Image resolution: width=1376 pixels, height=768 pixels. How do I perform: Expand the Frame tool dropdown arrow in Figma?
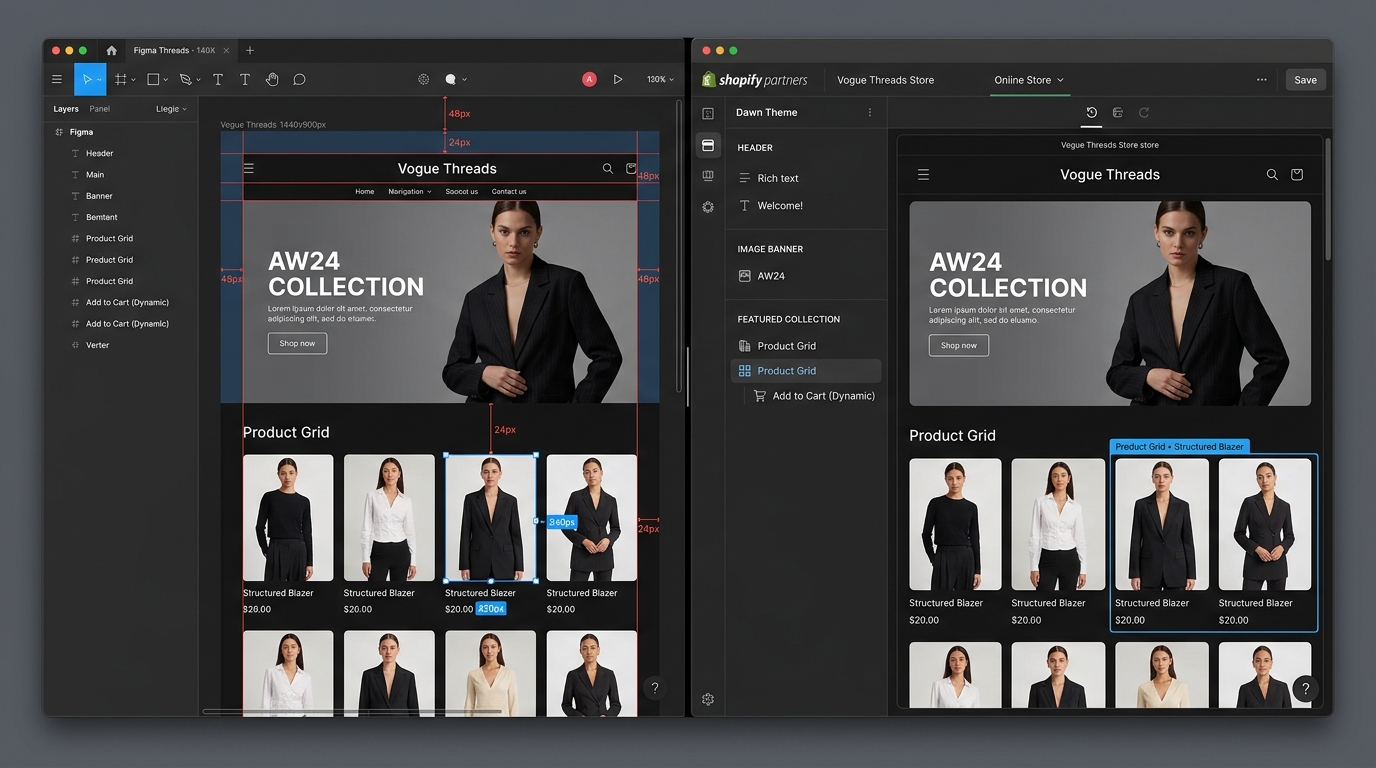coord(133,80)
